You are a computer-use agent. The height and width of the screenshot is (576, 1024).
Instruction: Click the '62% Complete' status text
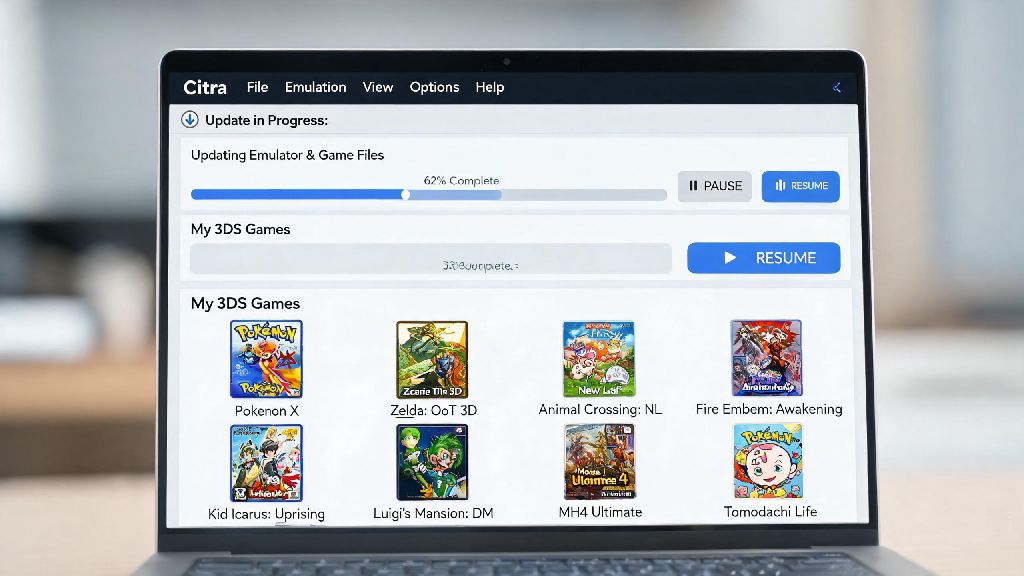[461, 180]
